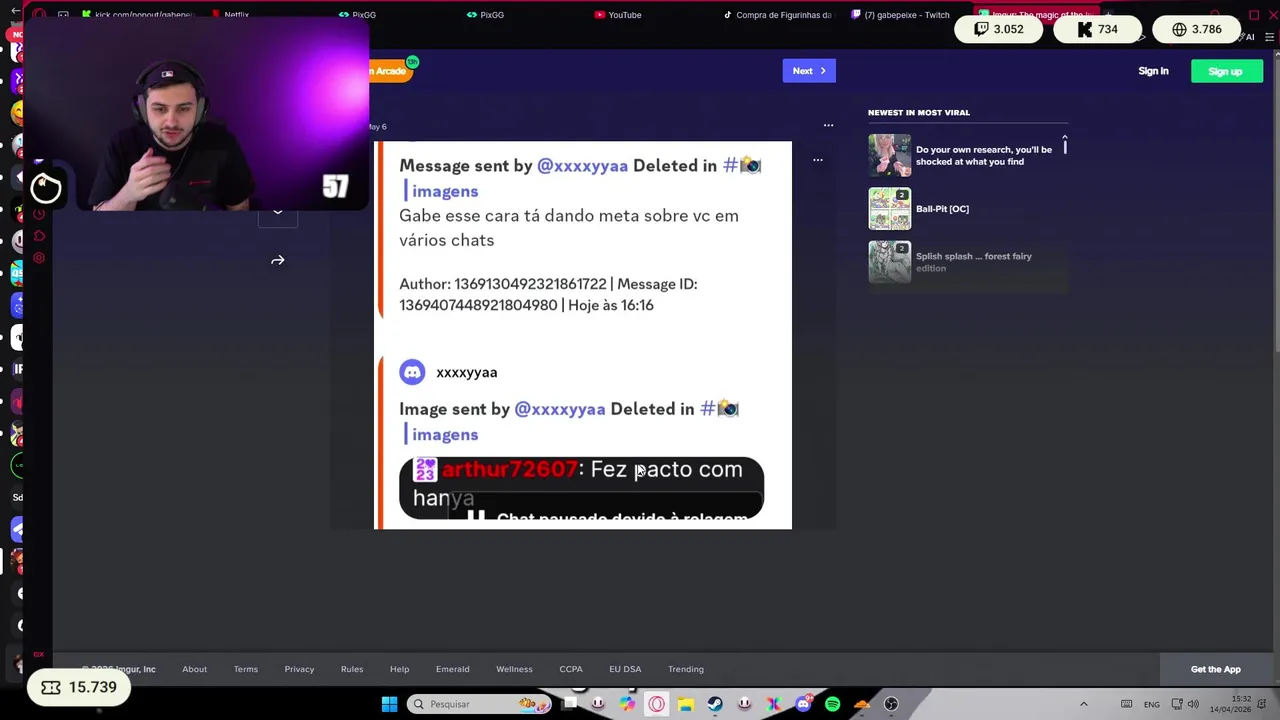Image resolution: width=1280 pixels, height=720 pixels.
Task: Click the xxxxyyaa Discord author name
Action: (x=466, y=372)
